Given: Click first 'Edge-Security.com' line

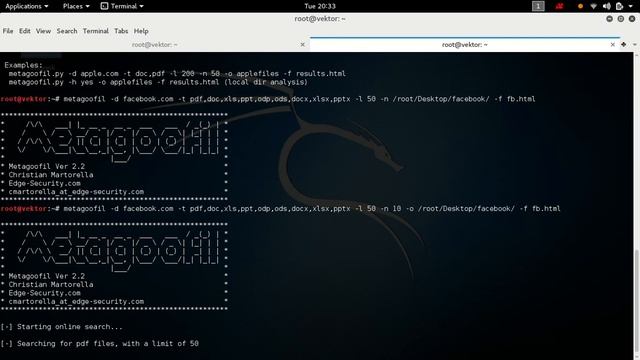Looking at the screenshot, I should pyautogui.click(x=44, y=184).
